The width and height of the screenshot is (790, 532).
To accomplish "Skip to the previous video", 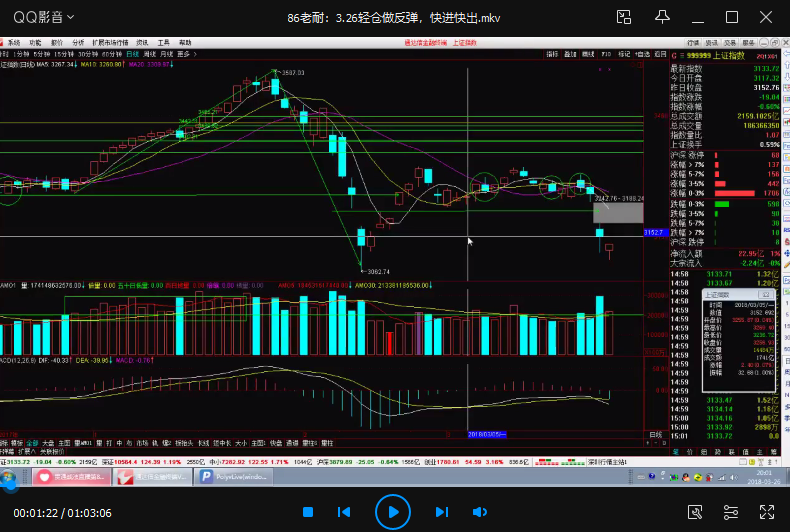I will 344,513.
